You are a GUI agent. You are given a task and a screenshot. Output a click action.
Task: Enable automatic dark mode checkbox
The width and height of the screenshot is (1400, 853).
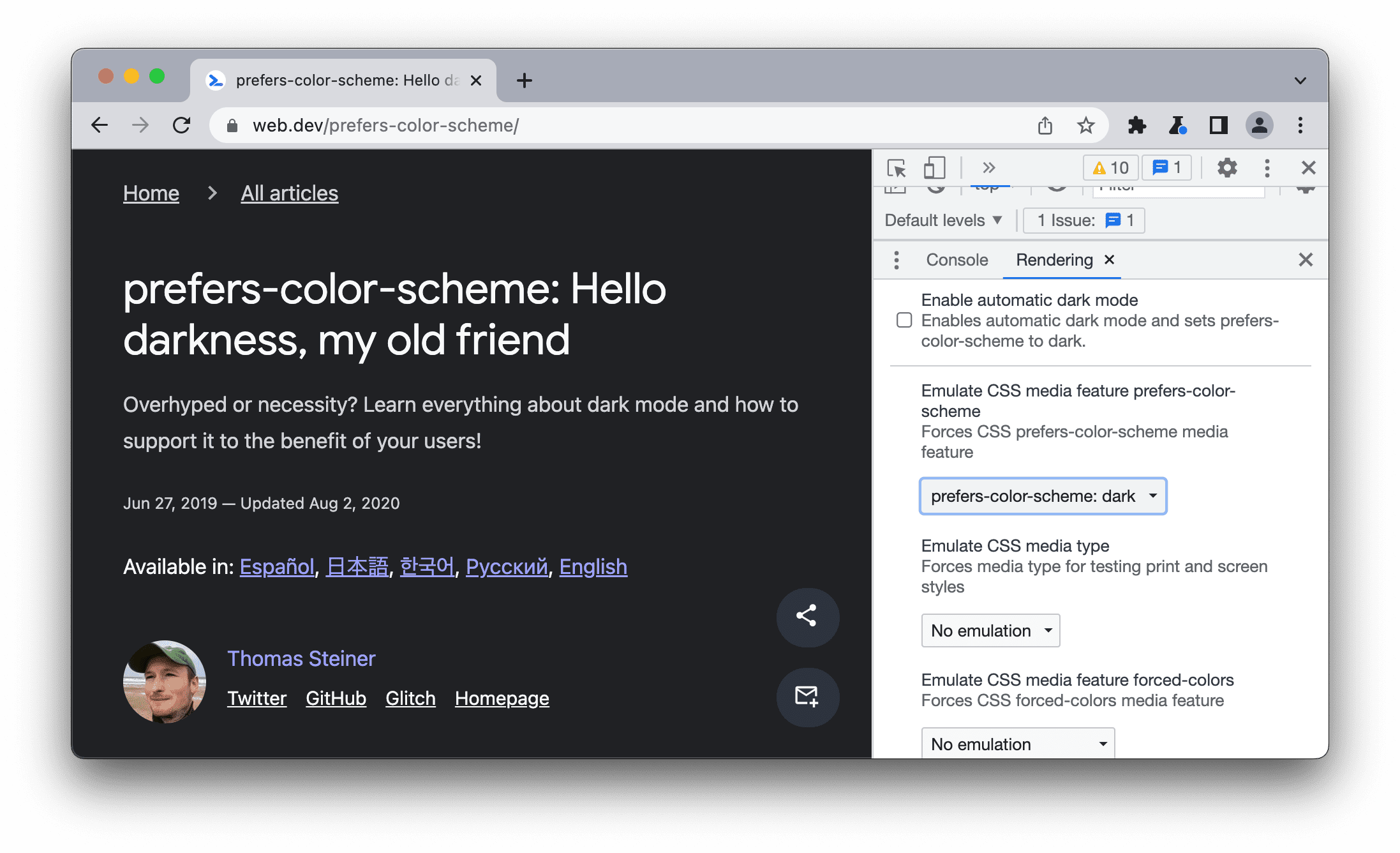coord(904,319)
